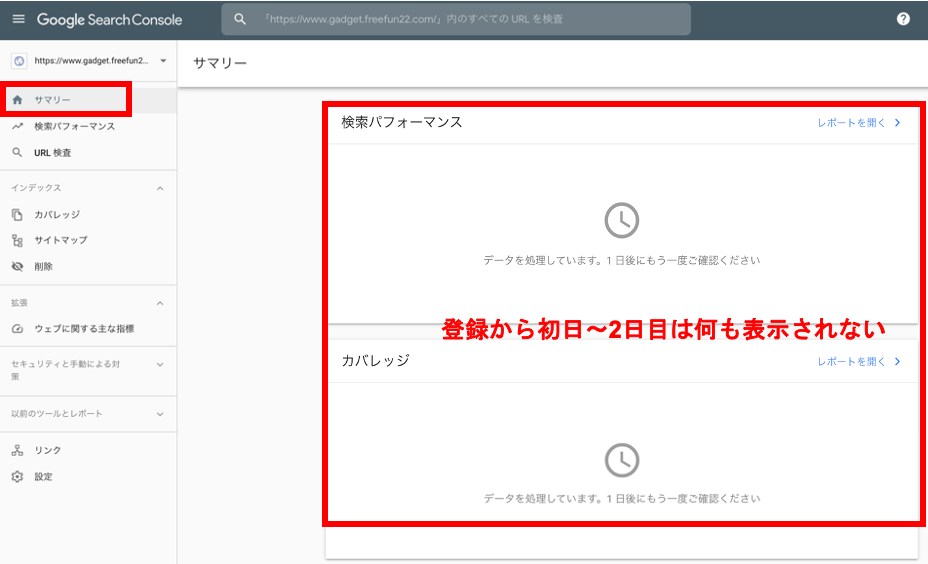Open the property selector dropdown arrow
928x564 pixels.
163,60
